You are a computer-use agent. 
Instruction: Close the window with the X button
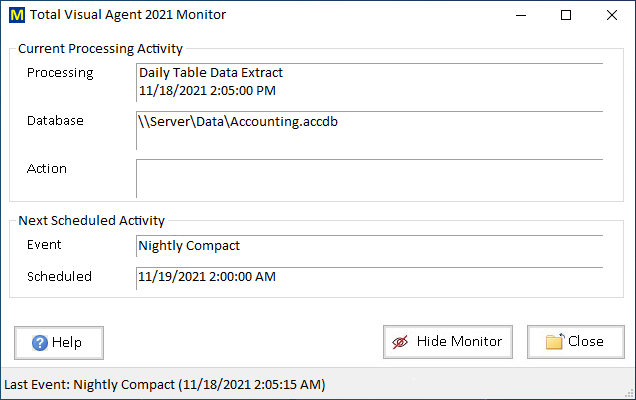click(x=612, y=15)
